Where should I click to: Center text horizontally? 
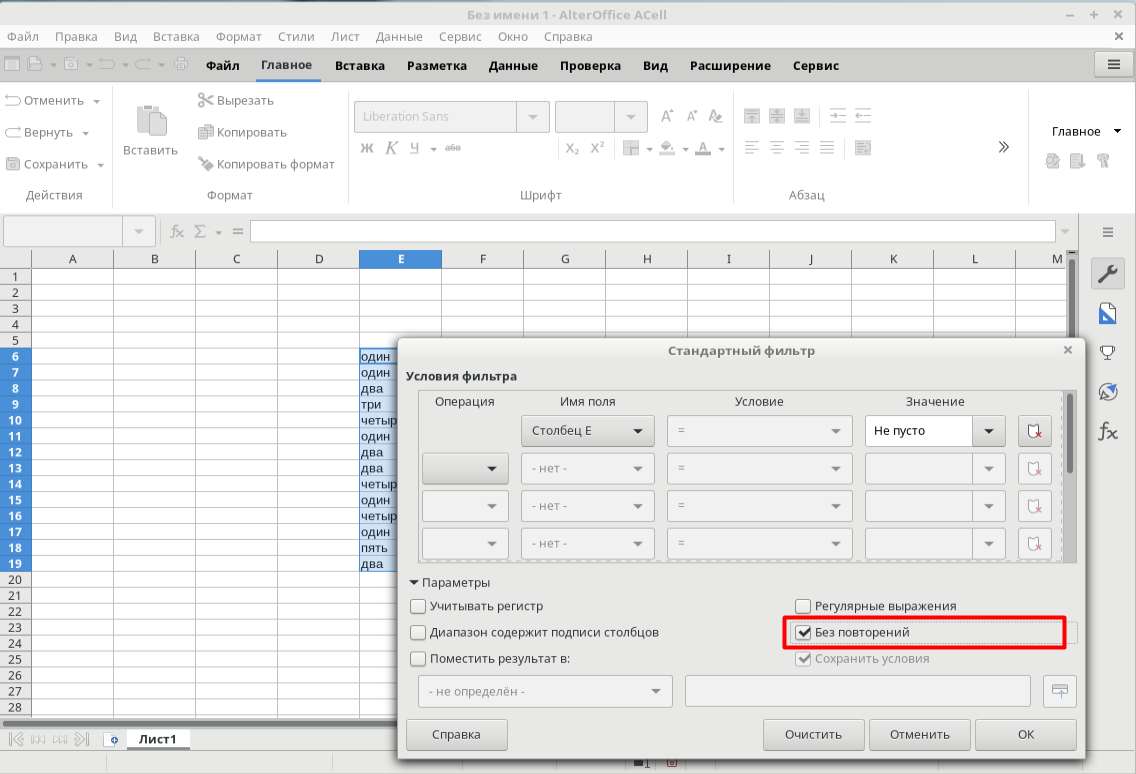point(777,148)
